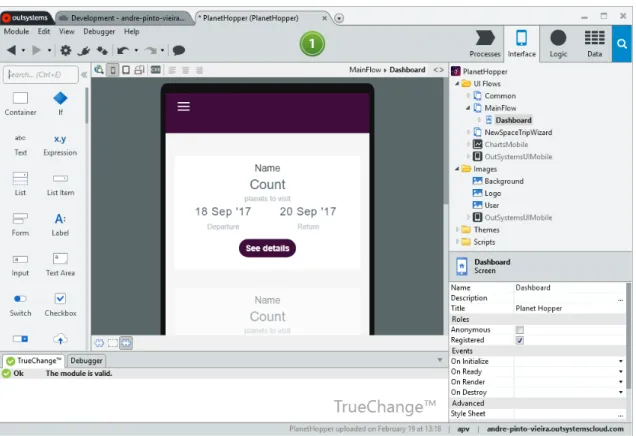Screen dimensions: 636x436
Task: Select the Form widget
Action: (x=20, y=224)
